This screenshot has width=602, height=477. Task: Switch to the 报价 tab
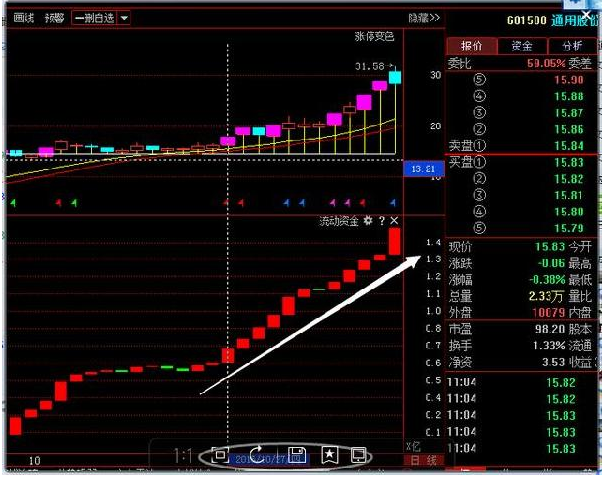(x=471, y=46)
